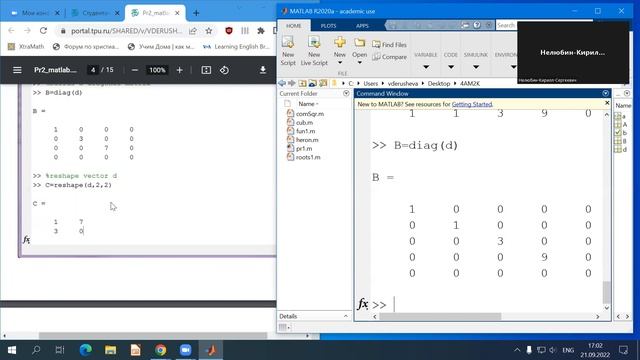Screen dimensions: 640x360
Task: Click the PDF page number field
Action: tap(93, 70)
